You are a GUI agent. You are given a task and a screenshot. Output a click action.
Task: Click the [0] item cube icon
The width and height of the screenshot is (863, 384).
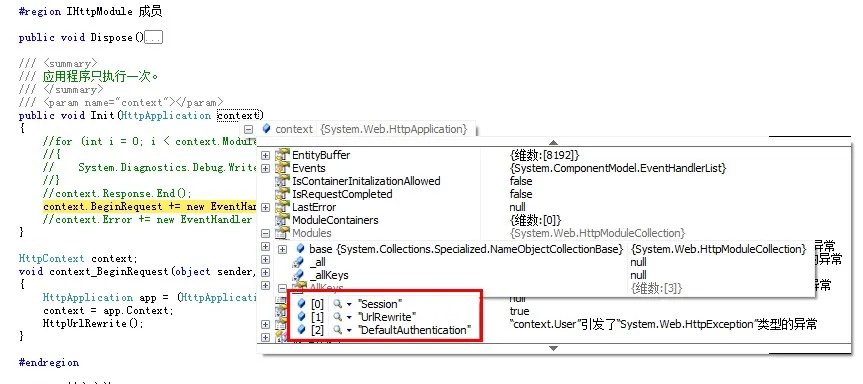tap(301, 304)
